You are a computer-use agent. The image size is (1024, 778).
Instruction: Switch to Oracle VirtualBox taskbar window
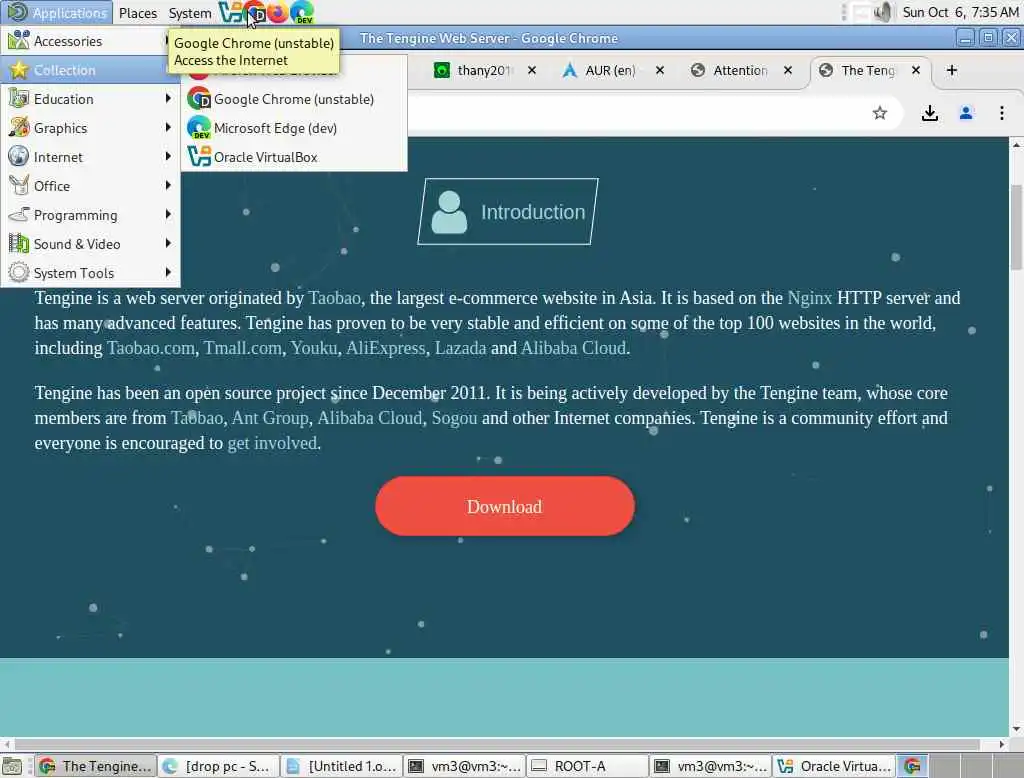click(834, 766)
